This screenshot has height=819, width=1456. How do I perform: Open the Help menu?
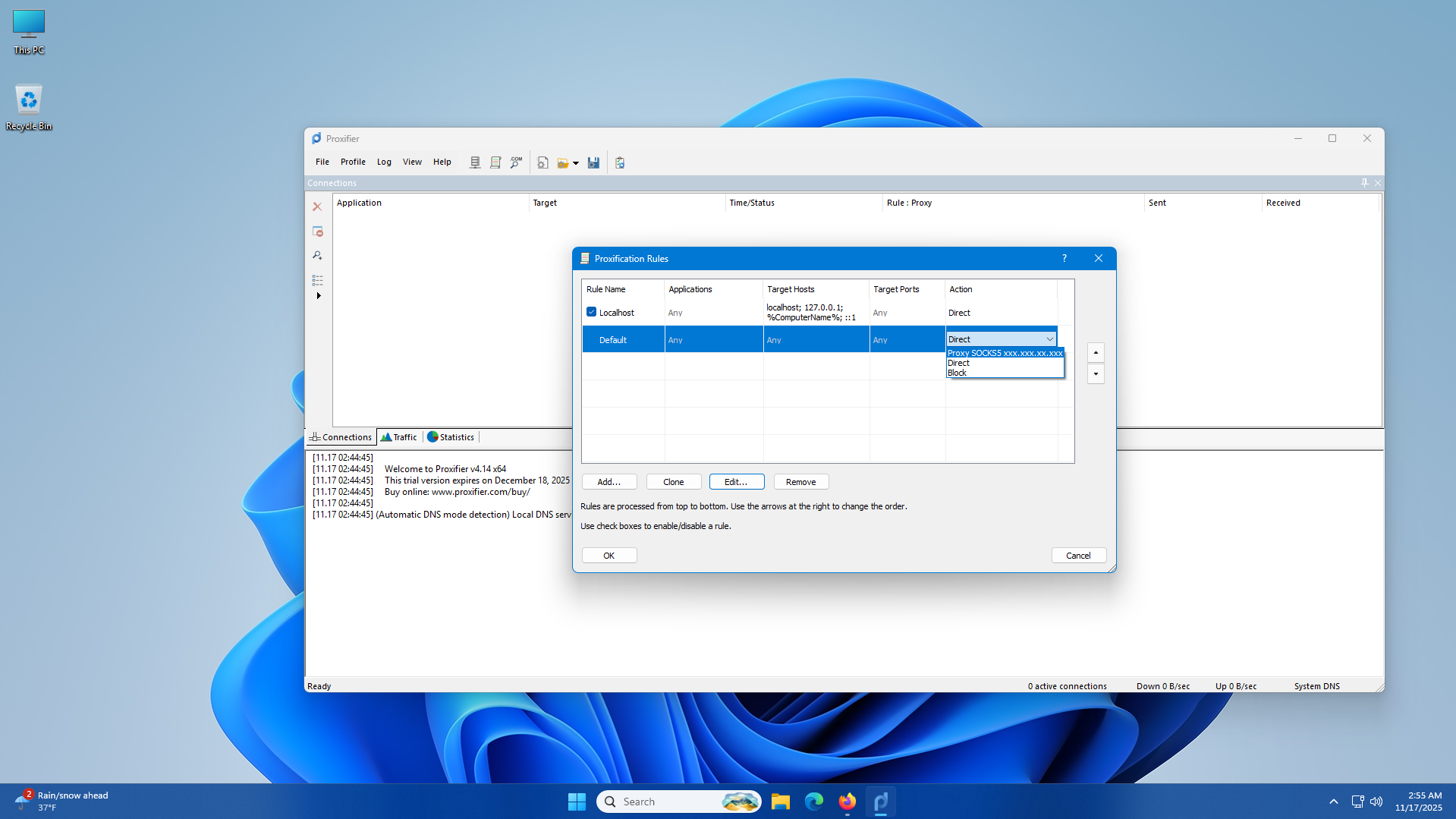(442, 162)
